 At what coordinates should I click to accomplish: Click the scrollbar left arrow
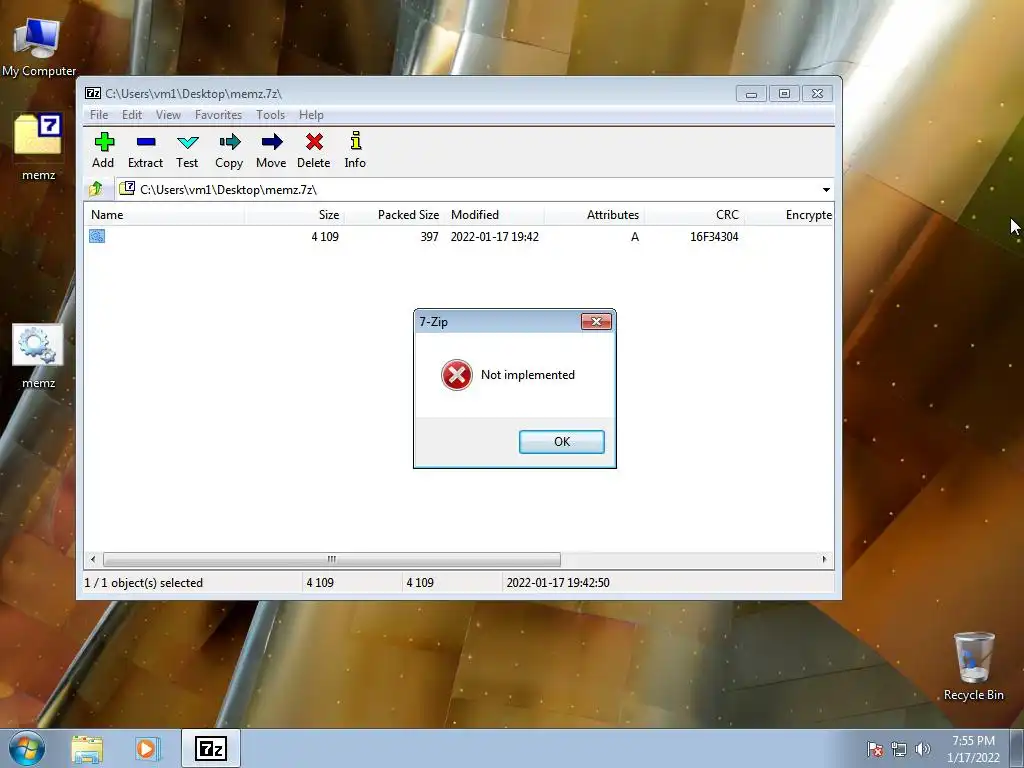click(x=93, y=559)
